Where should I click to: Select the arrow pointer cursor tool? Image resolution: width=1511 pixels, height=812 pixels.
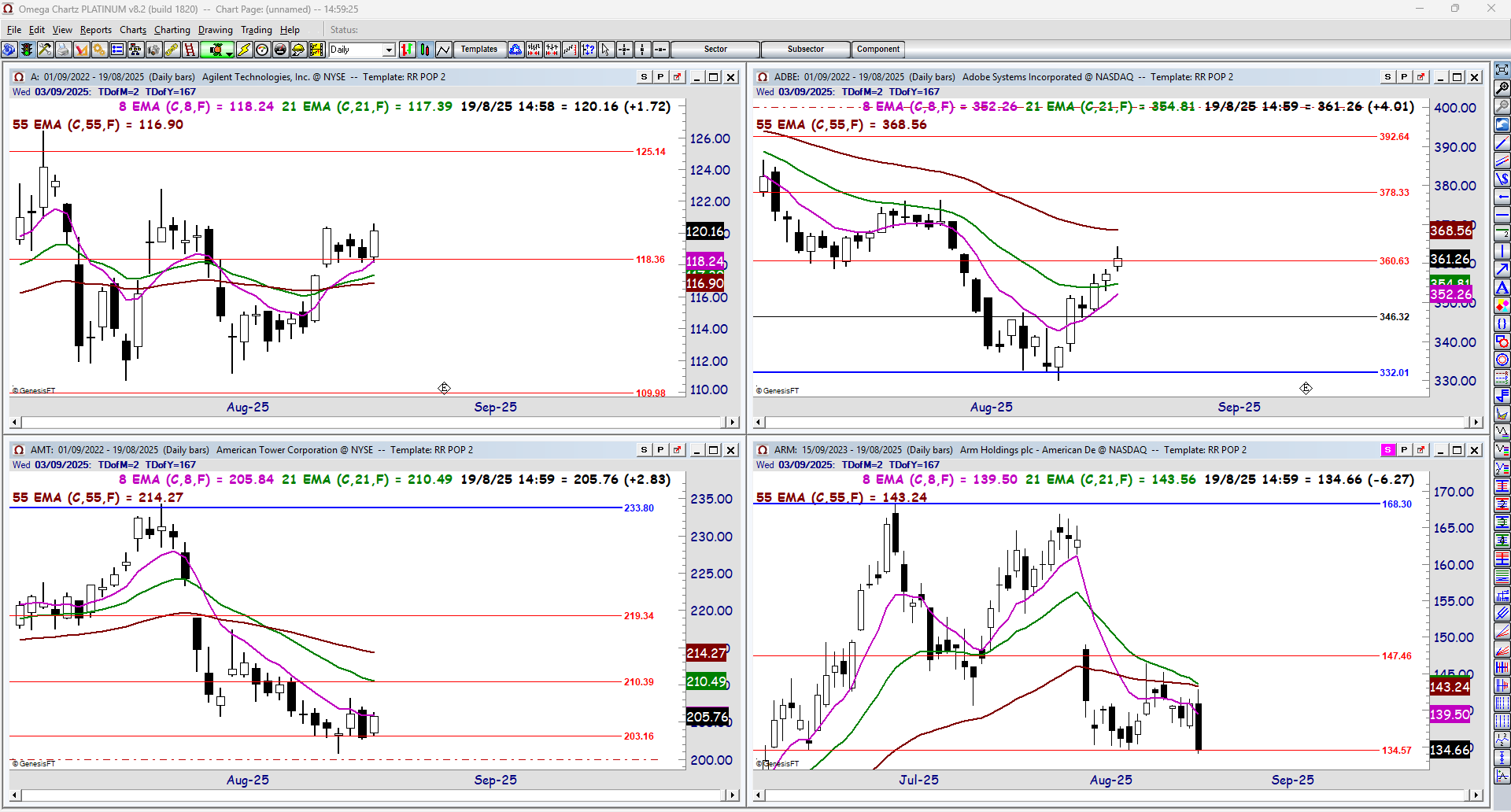(606, 50)
